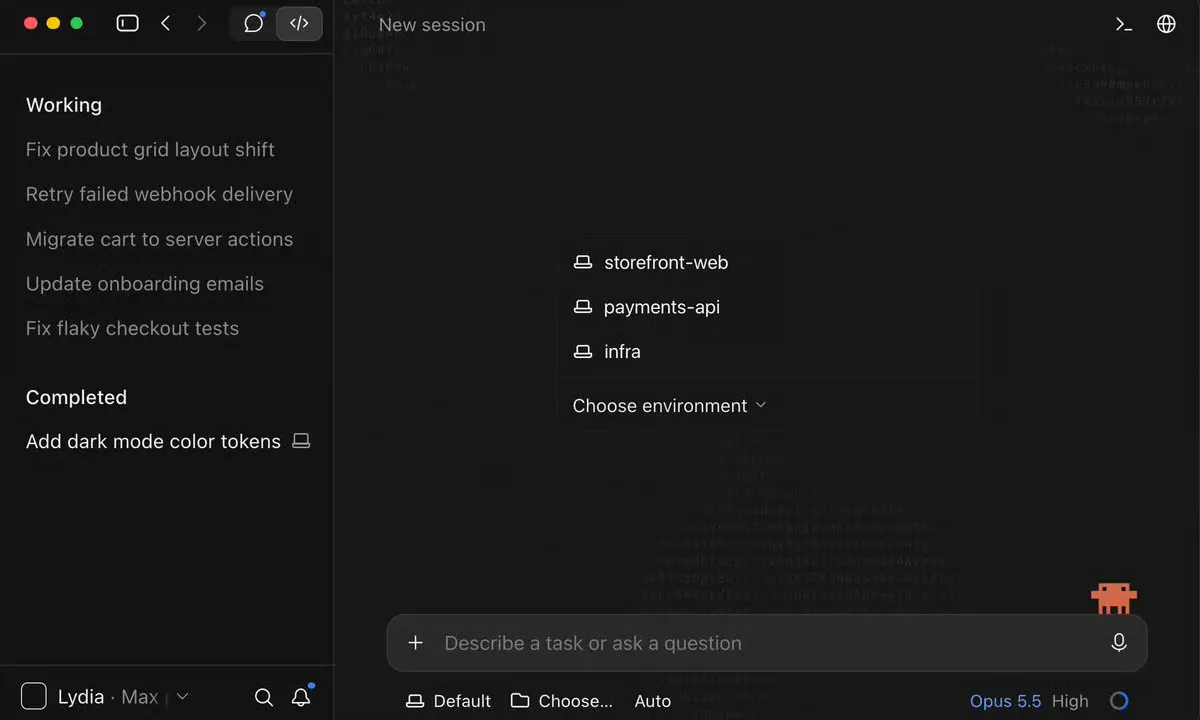Click laptop icon next to storefront-web

(x=583, y=262)
